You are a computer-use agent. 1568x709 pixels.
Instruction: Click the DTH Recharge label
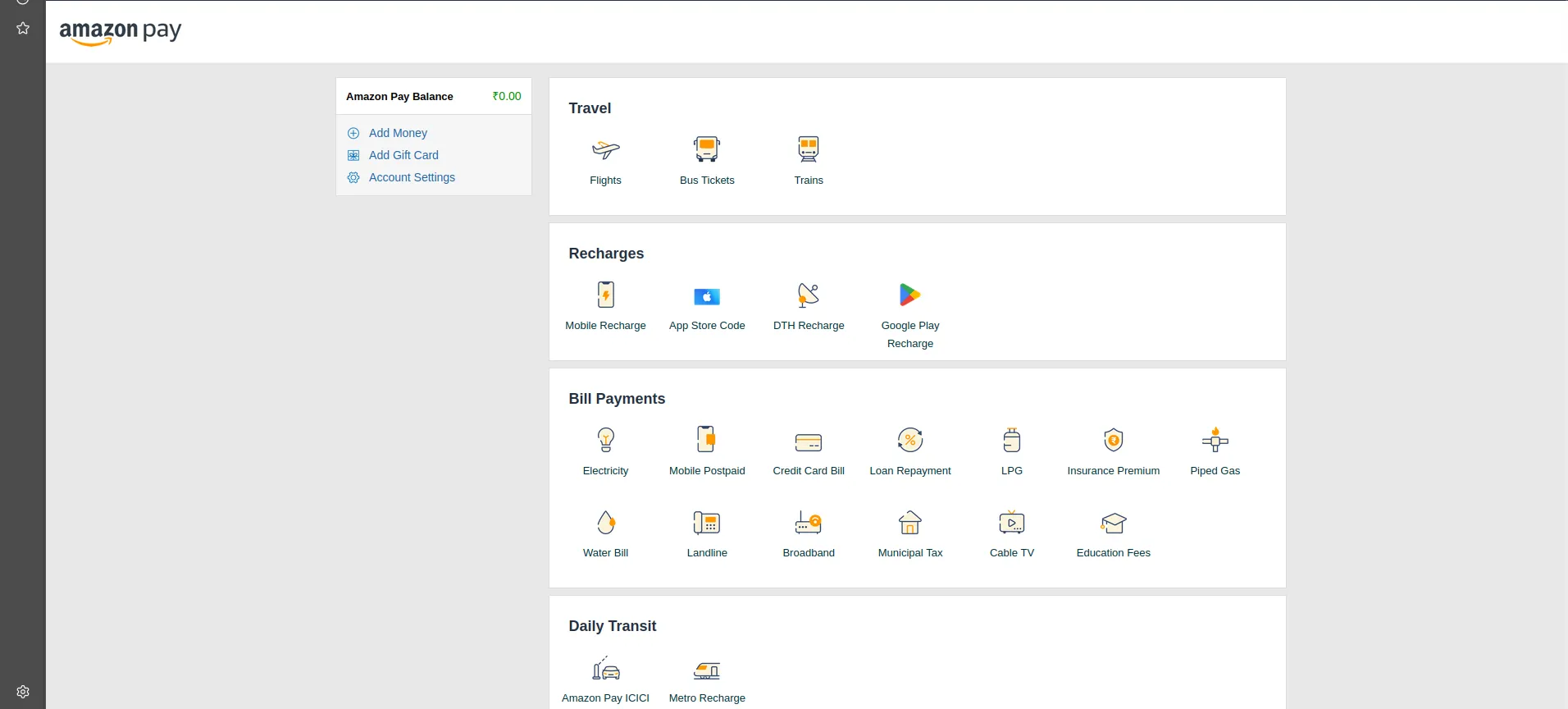[809, 326]
